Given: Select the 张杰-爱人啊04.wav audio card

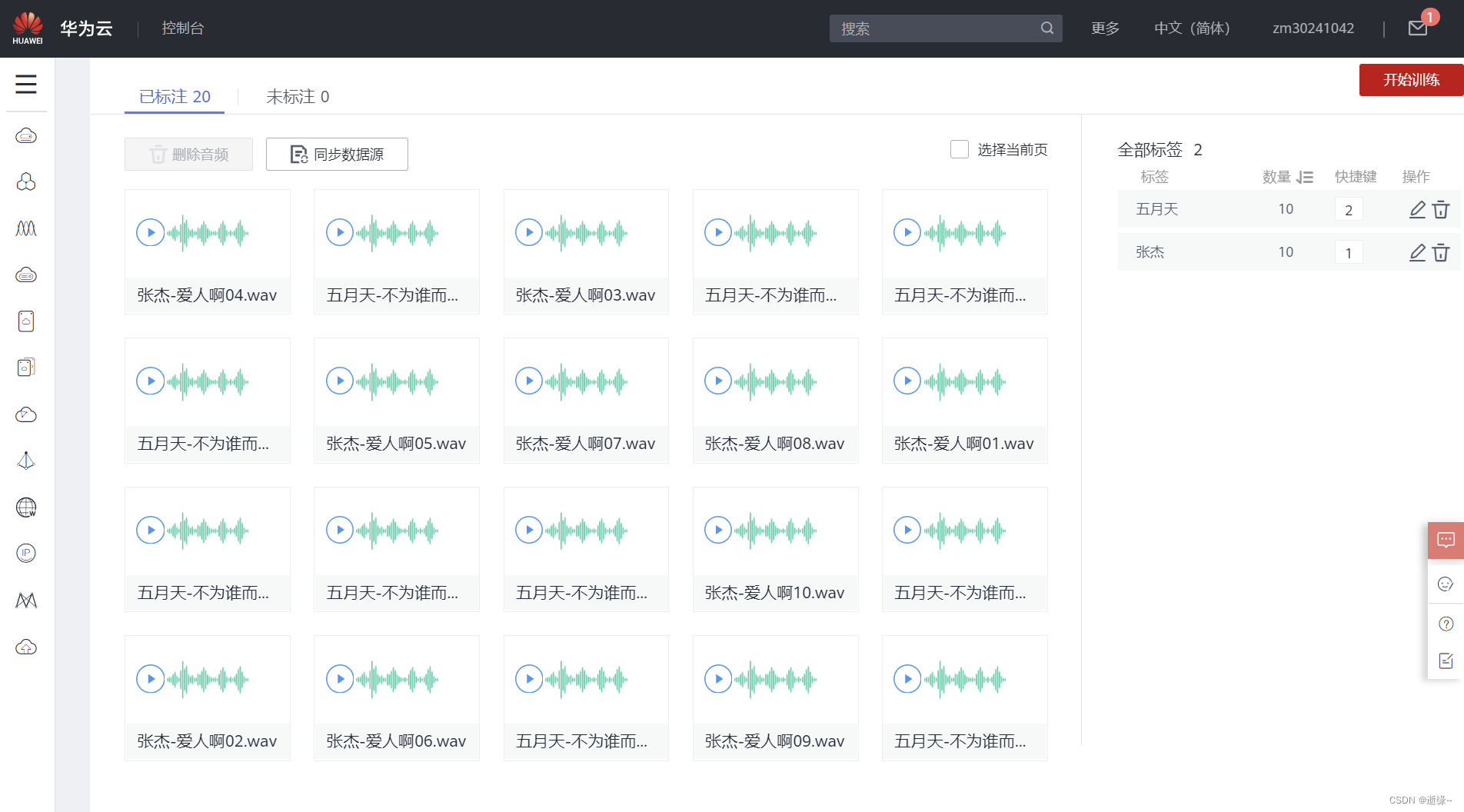Looking at the screenshot, I should coord(208,251).
